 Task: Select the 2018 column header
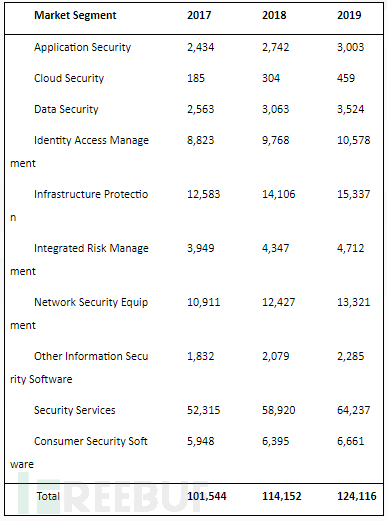pos(274,15)
